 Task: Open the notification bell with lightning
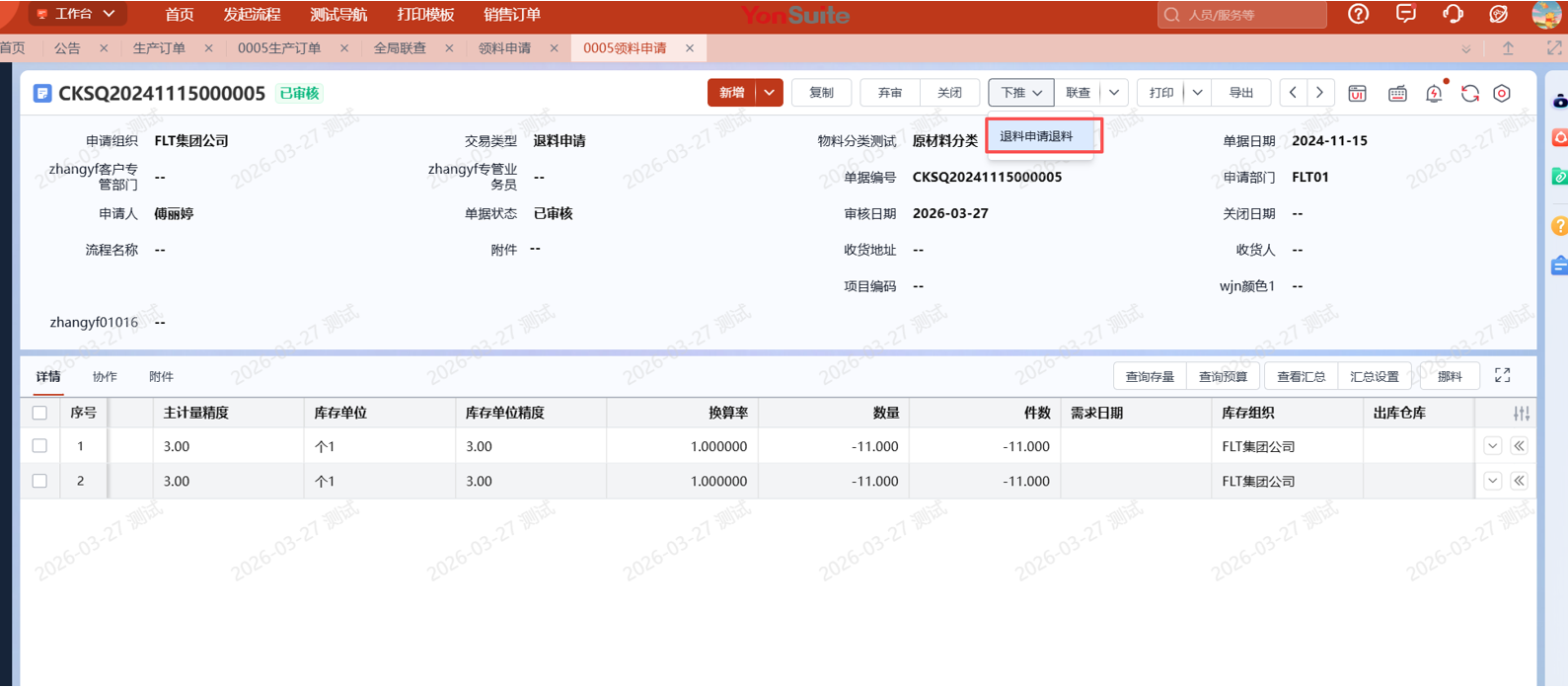point(1434,93)
